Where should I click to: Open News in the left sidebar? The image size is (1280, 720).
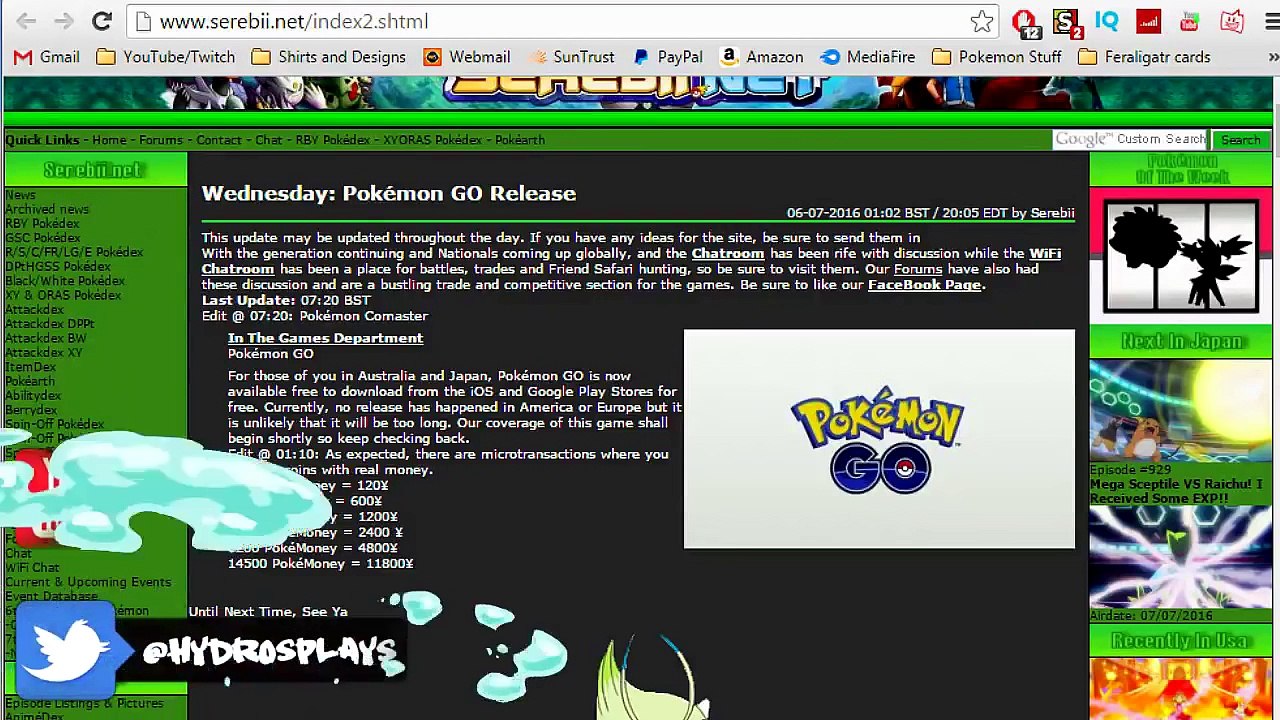click(x=20, y=195)
